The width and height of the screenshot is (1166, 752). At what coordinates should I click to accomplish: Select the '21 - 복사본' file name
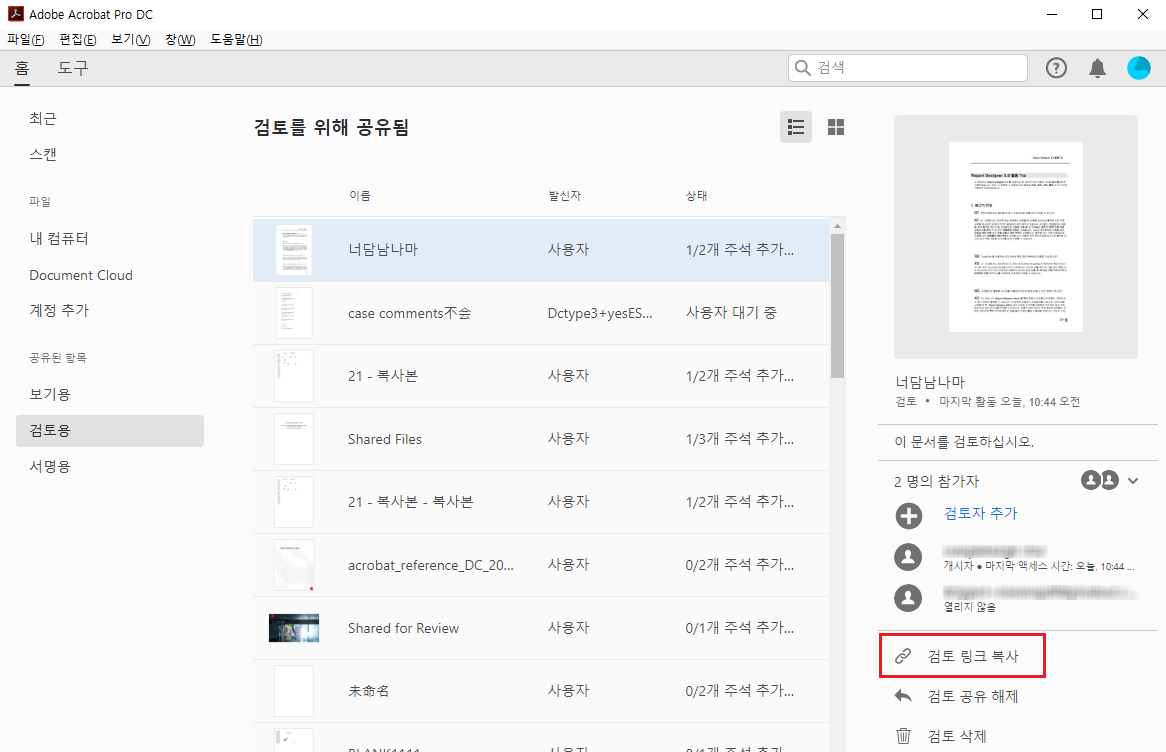pos(383,376)
